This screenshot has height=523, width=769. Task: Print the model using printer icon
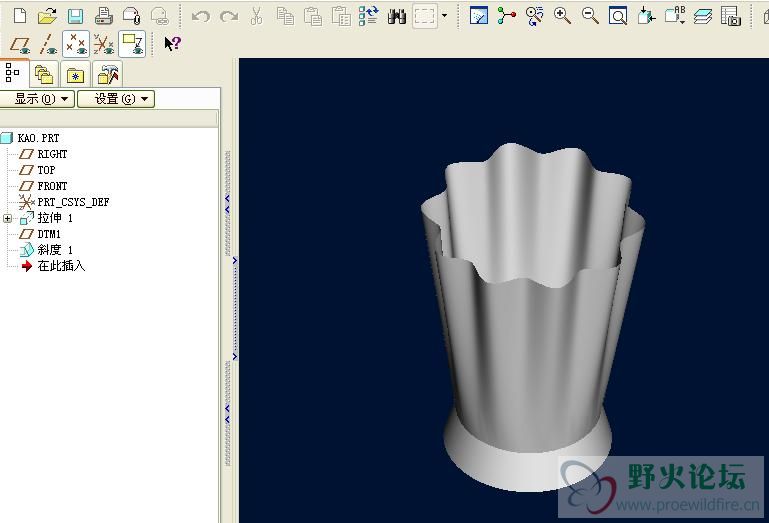103,16
